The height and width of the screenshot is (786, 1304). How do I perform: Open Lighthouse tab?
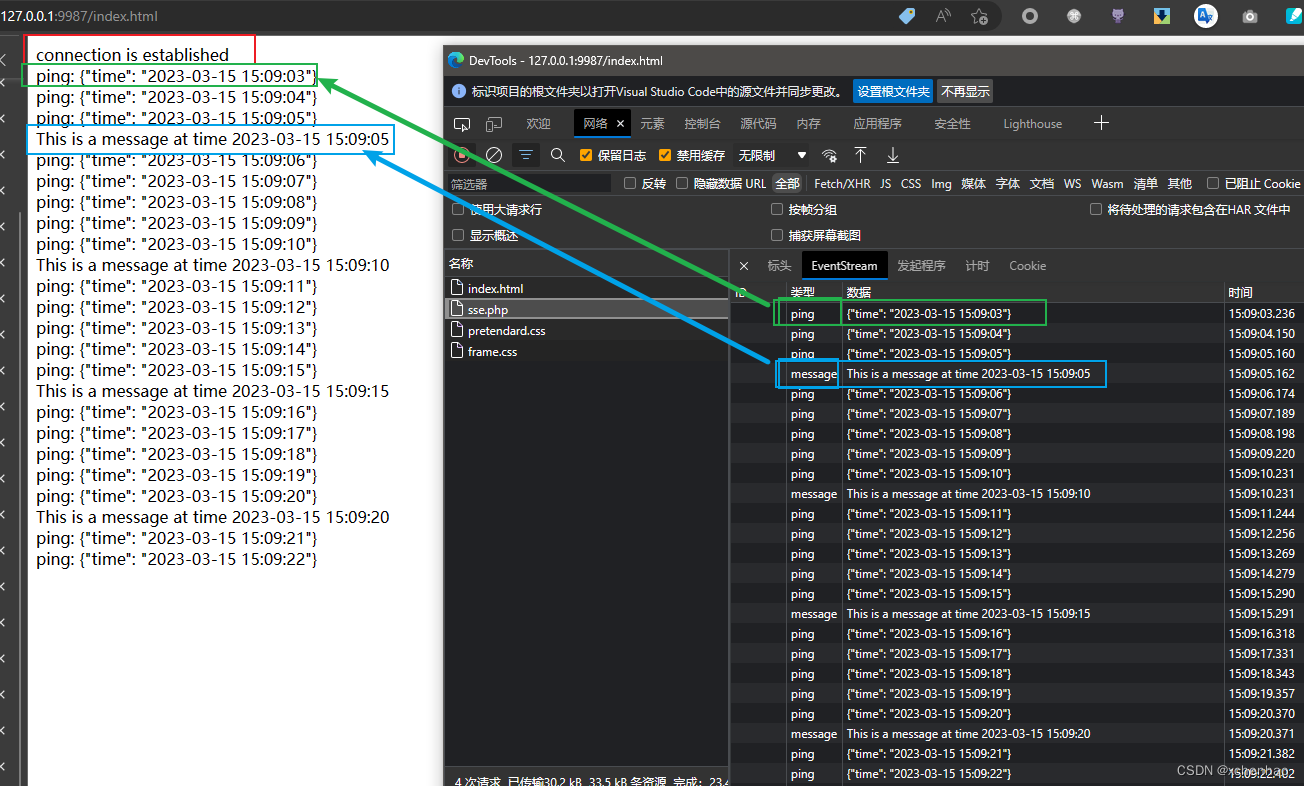[x=1033, y=124]
